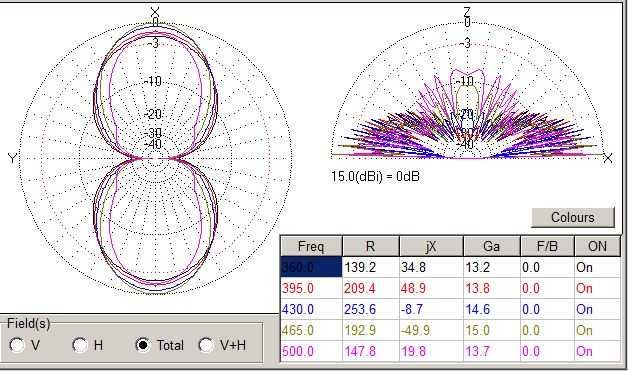Toggle On cell for 465.0 row
The image size is (628, 371).
coord(598,330)
